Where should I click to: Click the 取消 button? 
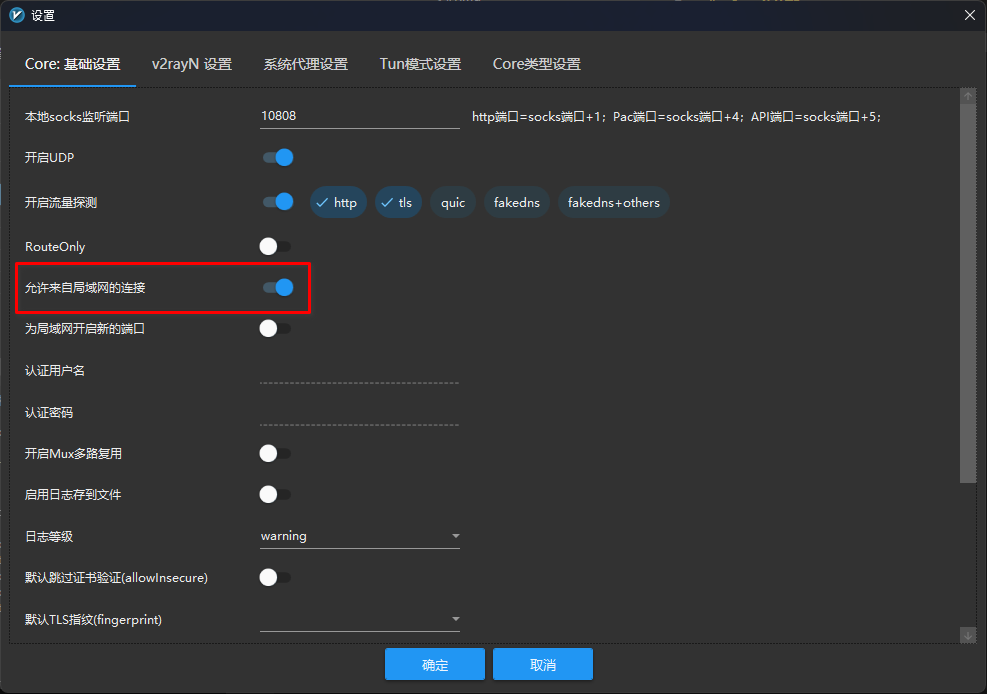point(543,665)
